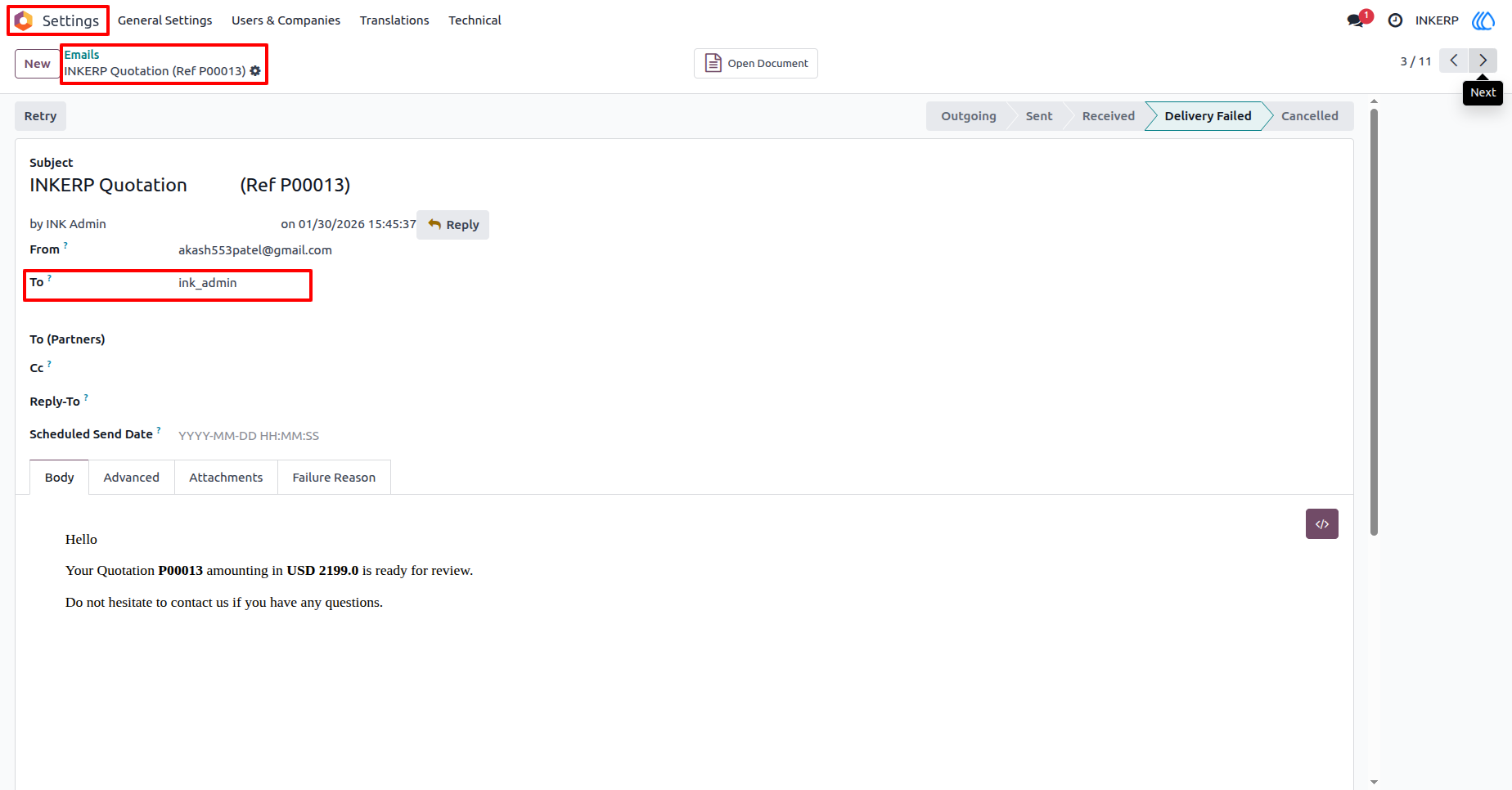1512x790 pixels.
Task: Open the Users & Companies menu
Action: (x=286, y=20)
